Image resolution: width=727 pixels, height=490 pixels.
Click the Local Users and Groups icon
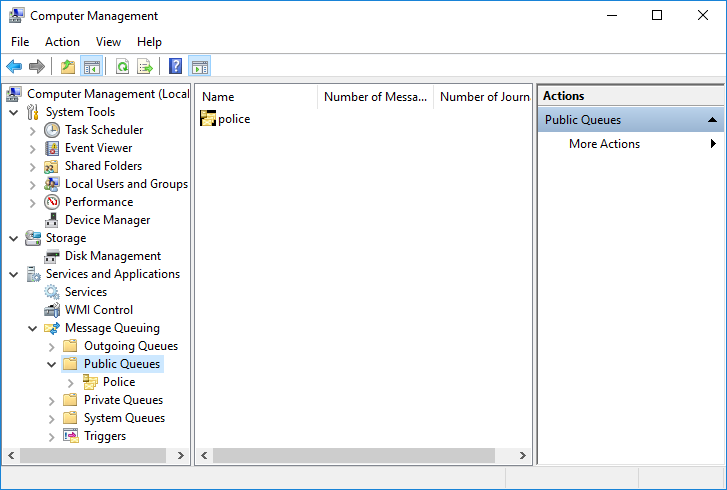[51, 184]
